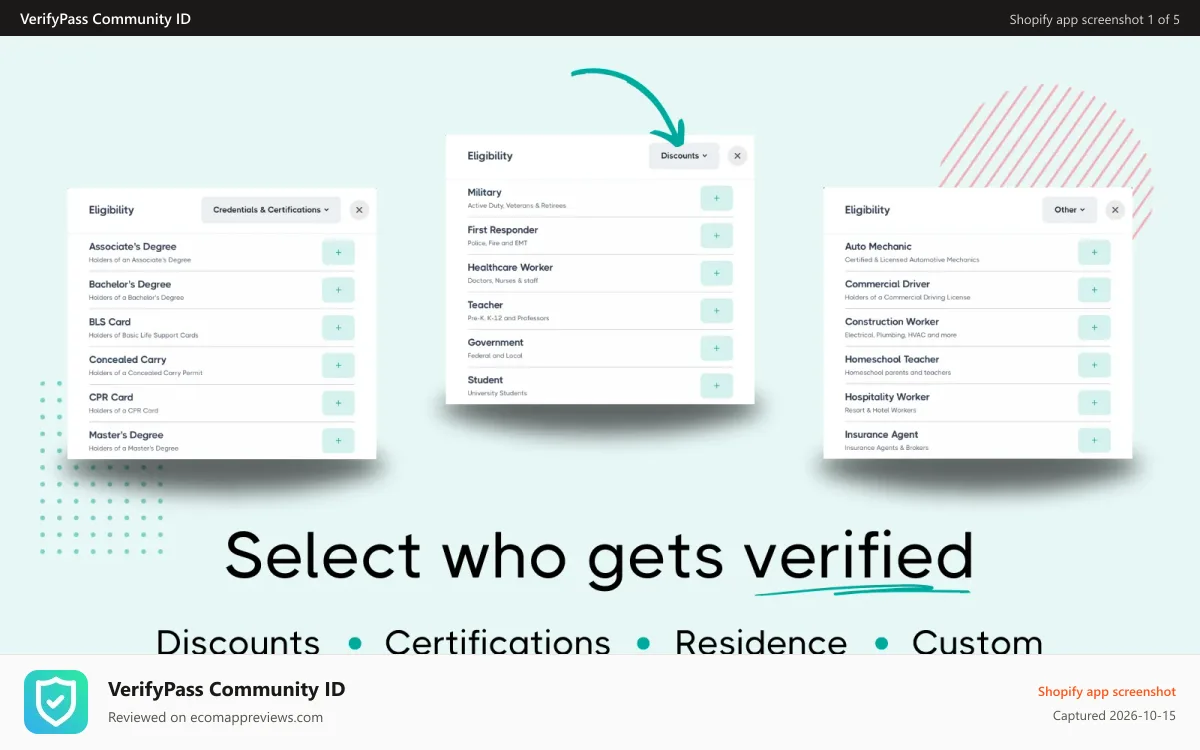Click the Associate's Degree row label
Image resolution: width=1200 pixels, height=750 pixels.
coord(132,247)
